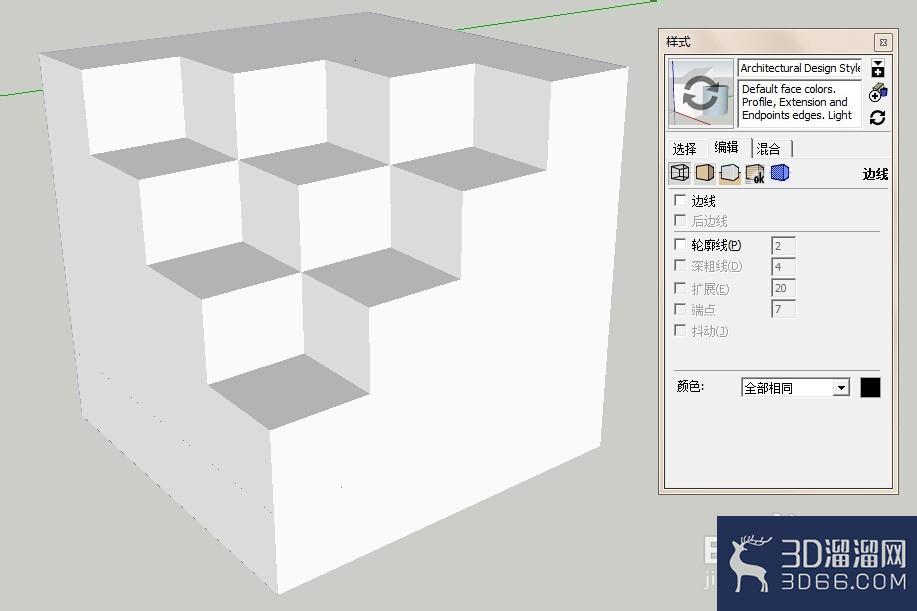Switch to the 混合 tab
The height and width of the screenshot is (611, 917).
click(770, 149)
